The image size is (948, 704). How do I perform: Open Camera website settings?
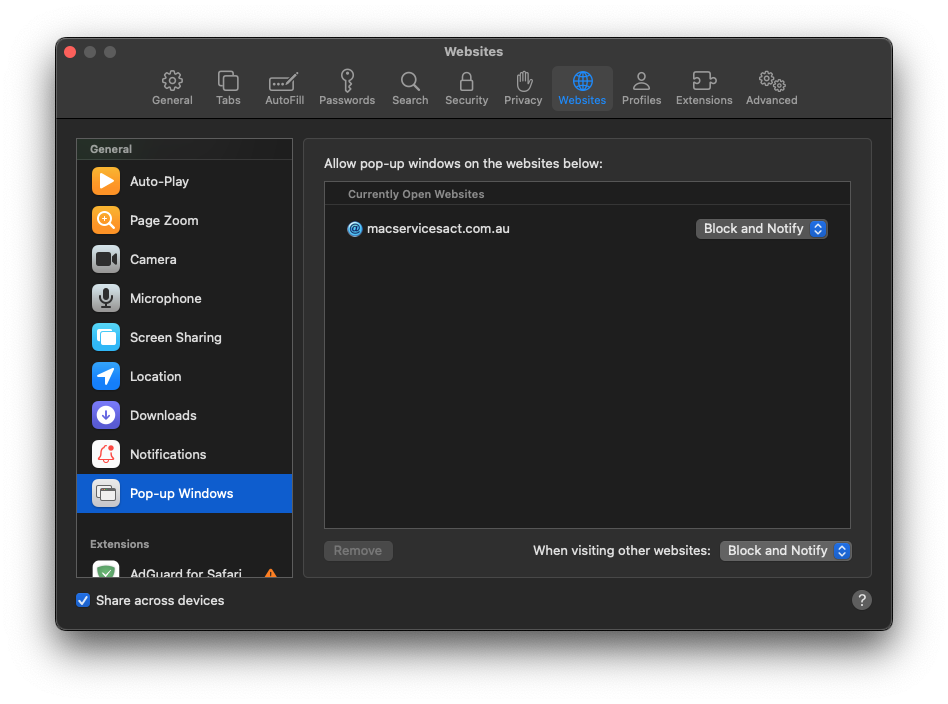(x=153, y=259)
